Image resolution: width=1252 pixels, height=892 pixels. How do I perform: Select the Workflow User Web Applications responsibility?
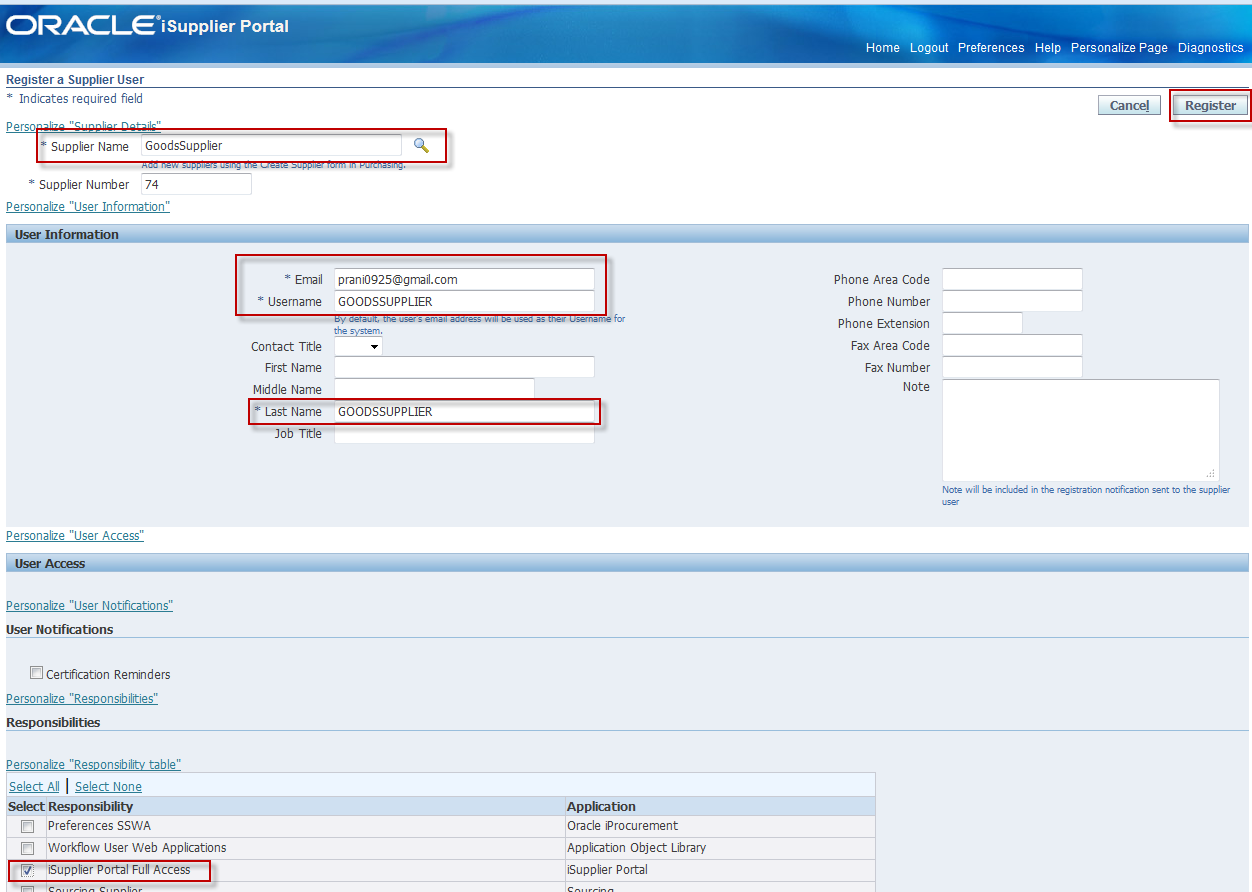click(x=27, y=848)
